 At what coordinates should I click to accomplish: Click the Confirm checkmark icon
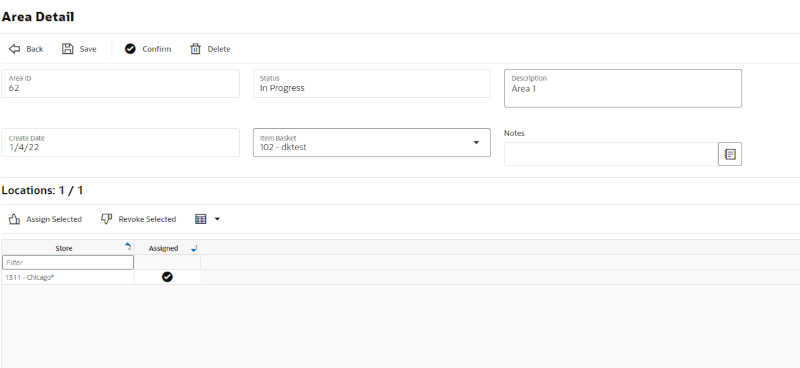pos(131,49)
